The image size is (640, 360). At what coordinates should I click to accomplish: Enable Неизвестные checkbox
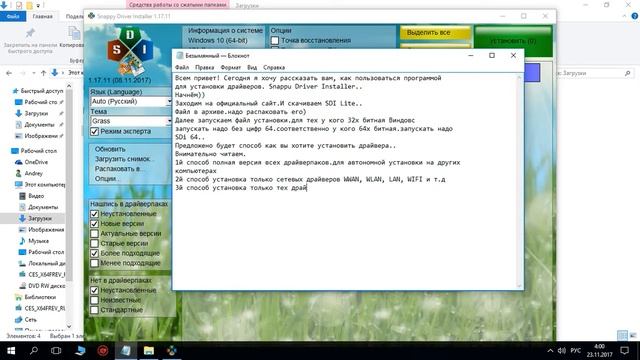[x=94, y=300]
